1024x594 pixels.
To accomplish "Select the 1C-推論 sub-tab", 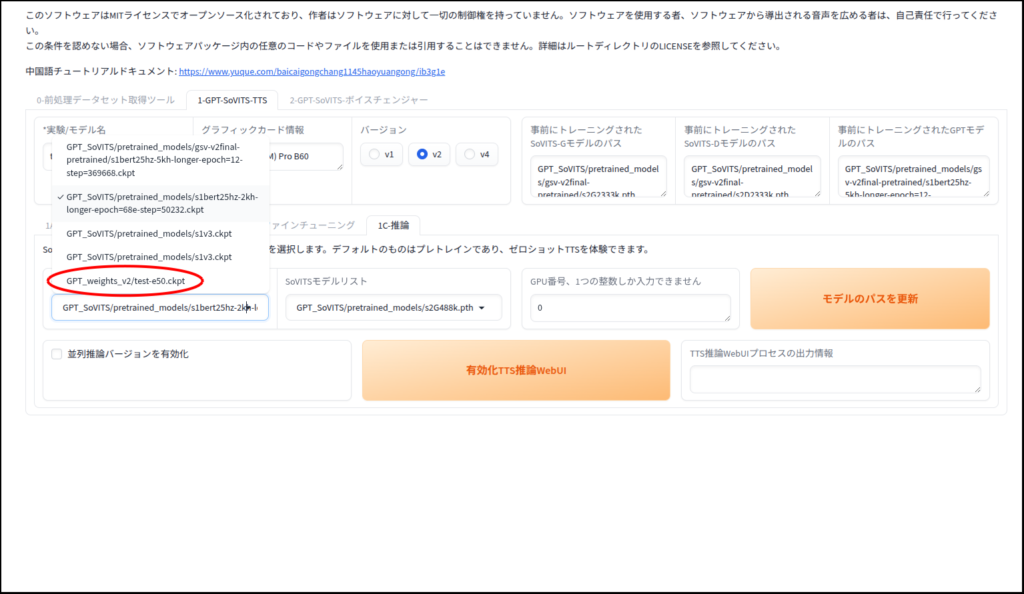I will [x=393, y=225].
